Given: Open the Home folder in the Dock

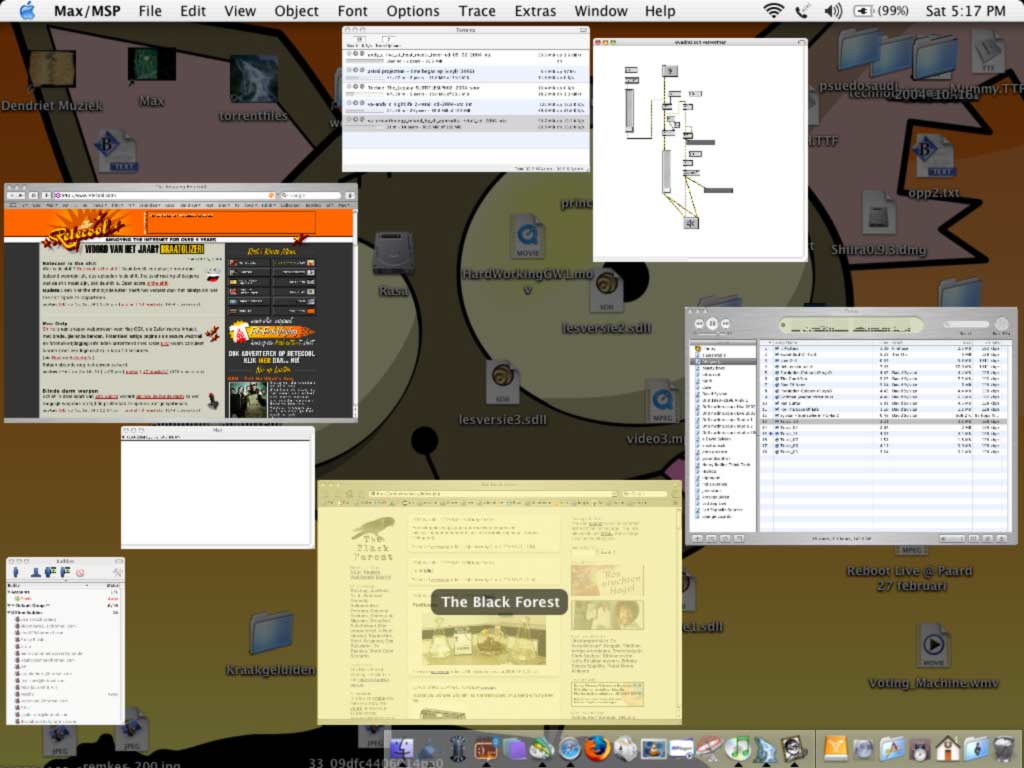Looking at the screenshot, I should [947, 748].
